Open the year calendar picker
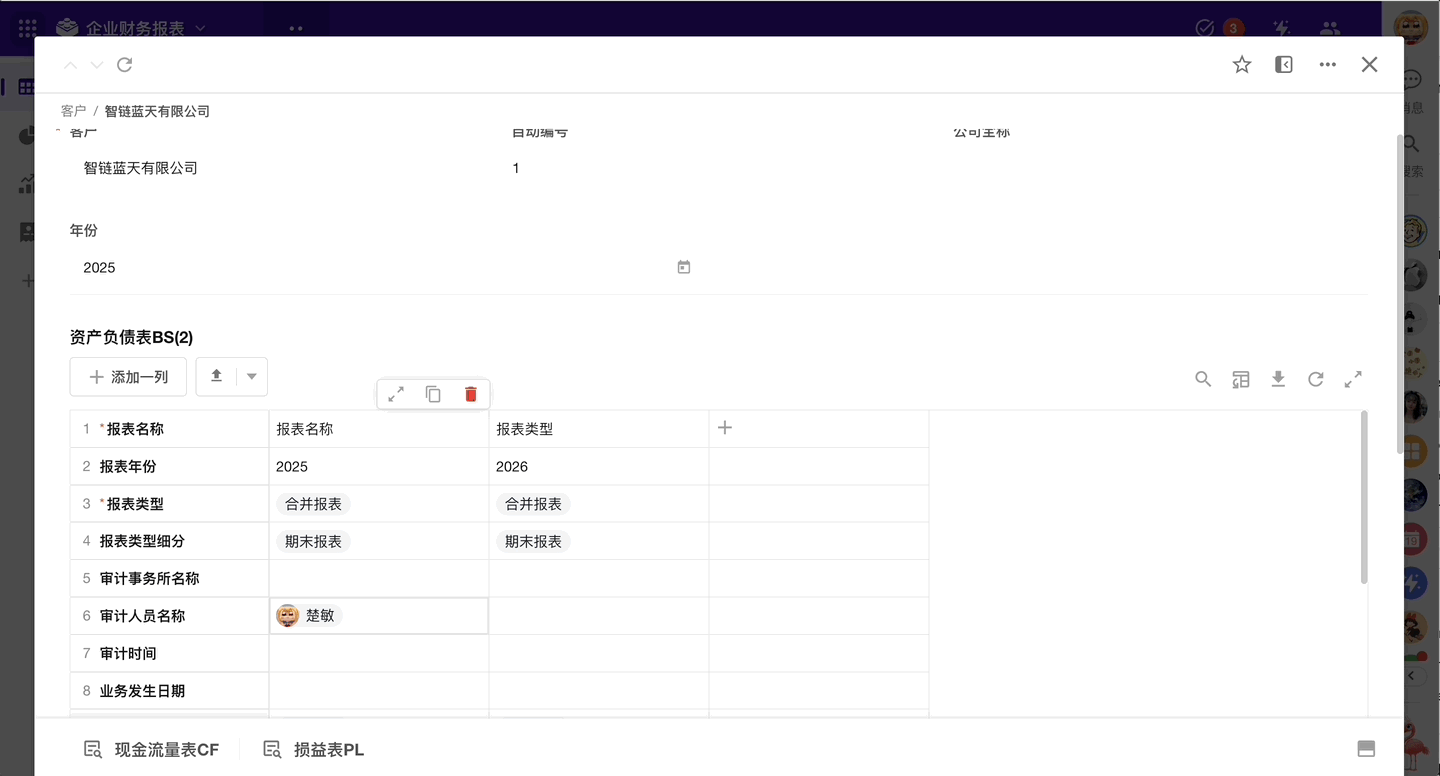 [684, 267]
